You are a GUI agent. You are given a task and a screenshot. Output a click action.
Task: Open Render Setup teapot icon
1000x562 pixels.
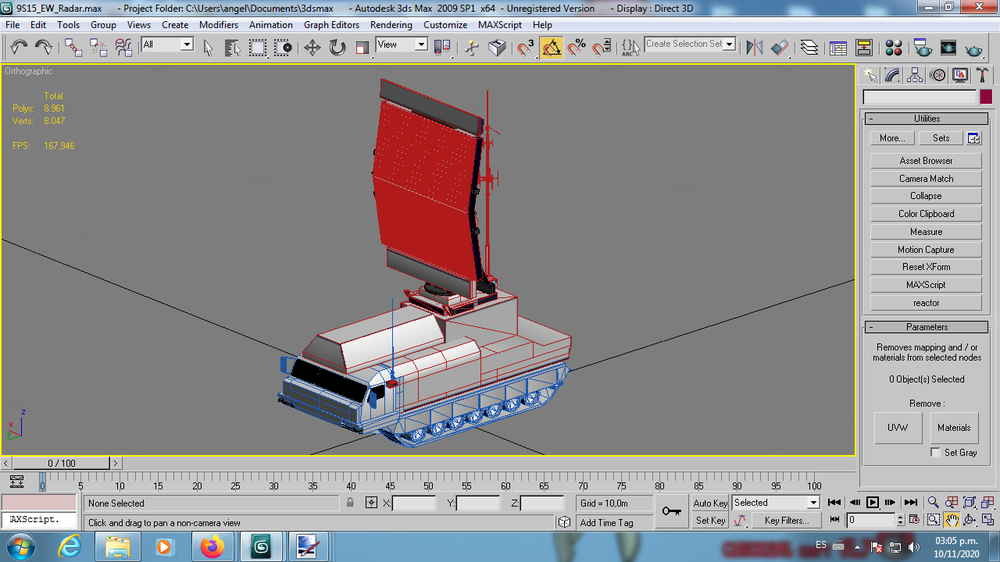pos(922,47)
